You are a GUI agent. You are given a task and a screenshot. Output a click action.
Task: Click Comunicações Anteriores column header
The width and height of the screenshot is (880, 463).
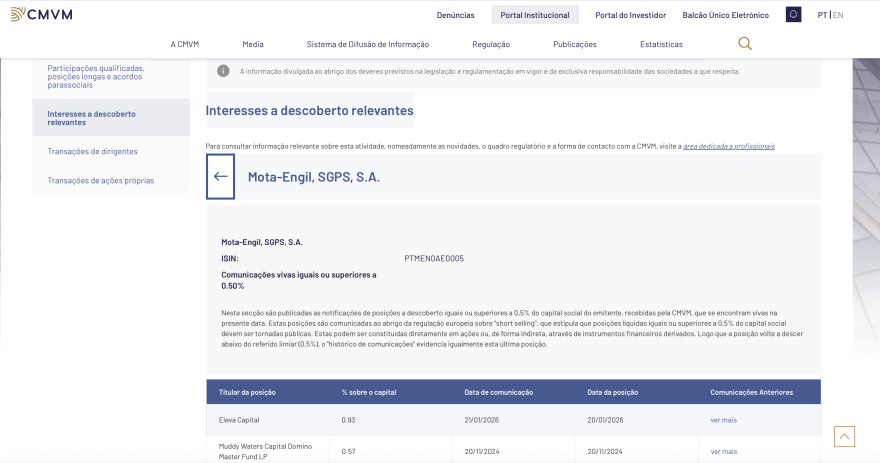pyautogui.click(x=751, y=392)
